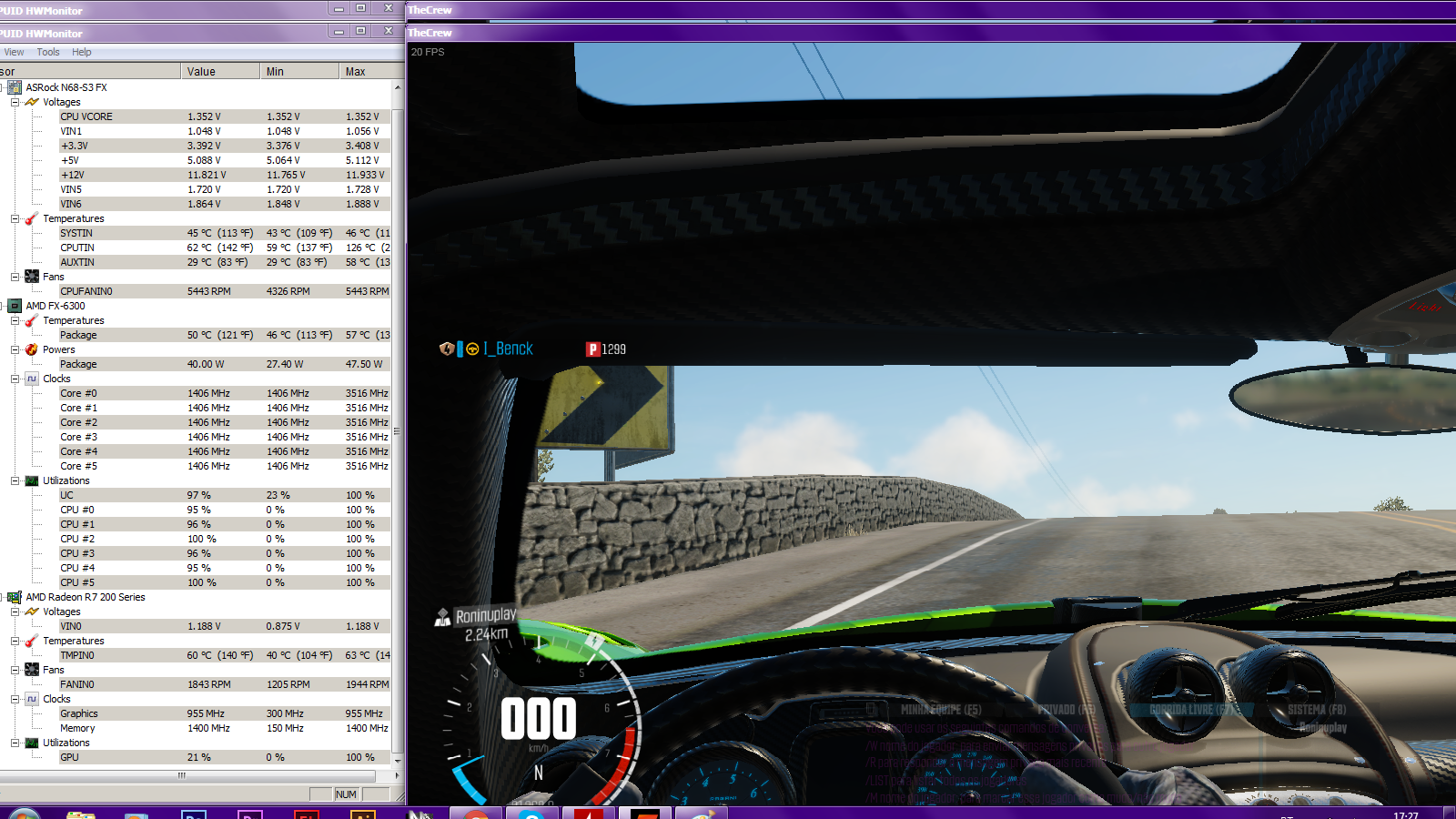Select the CORRIDA LIVRE (F7) chat tab
The height and width of the screenshot is (819, 1456).
coord(1194,710)
